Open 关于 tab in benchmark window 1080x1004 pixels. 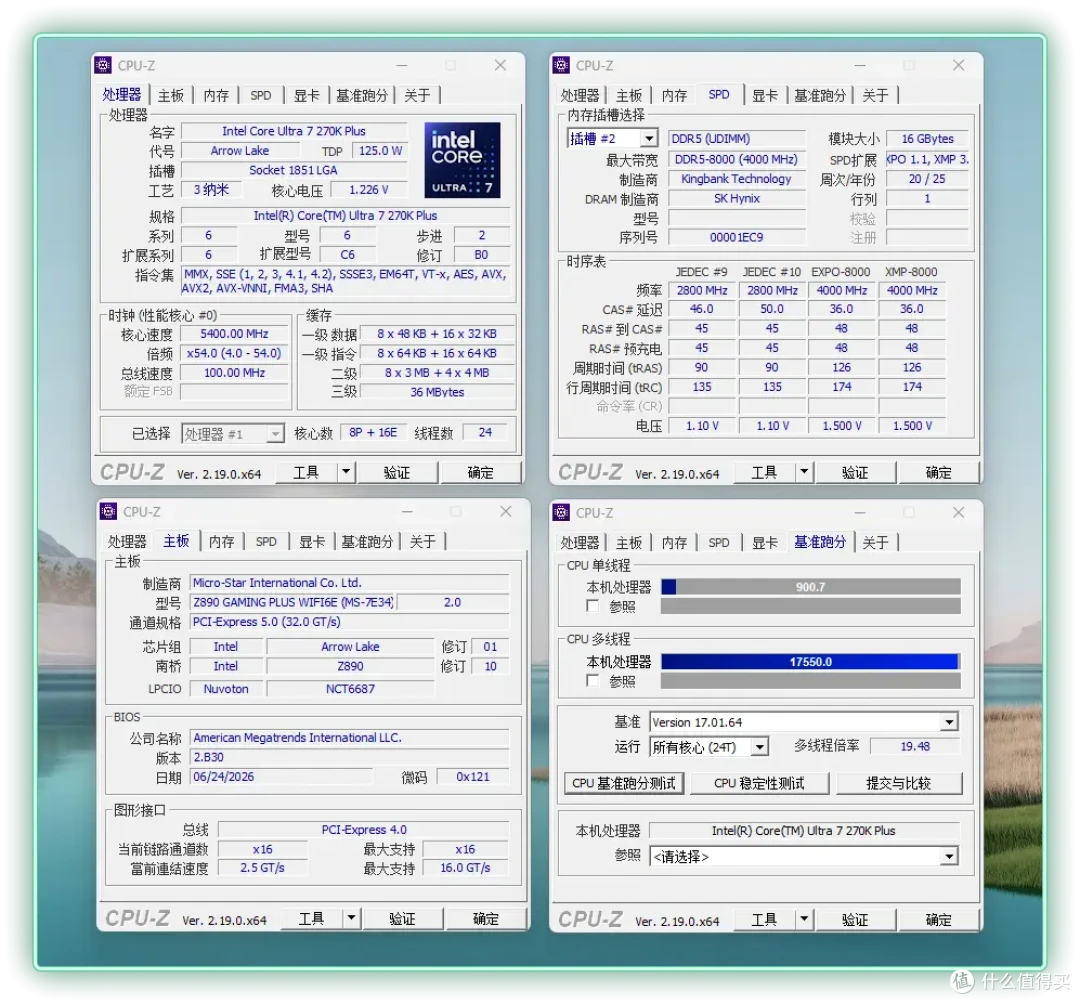click(875, 542)
